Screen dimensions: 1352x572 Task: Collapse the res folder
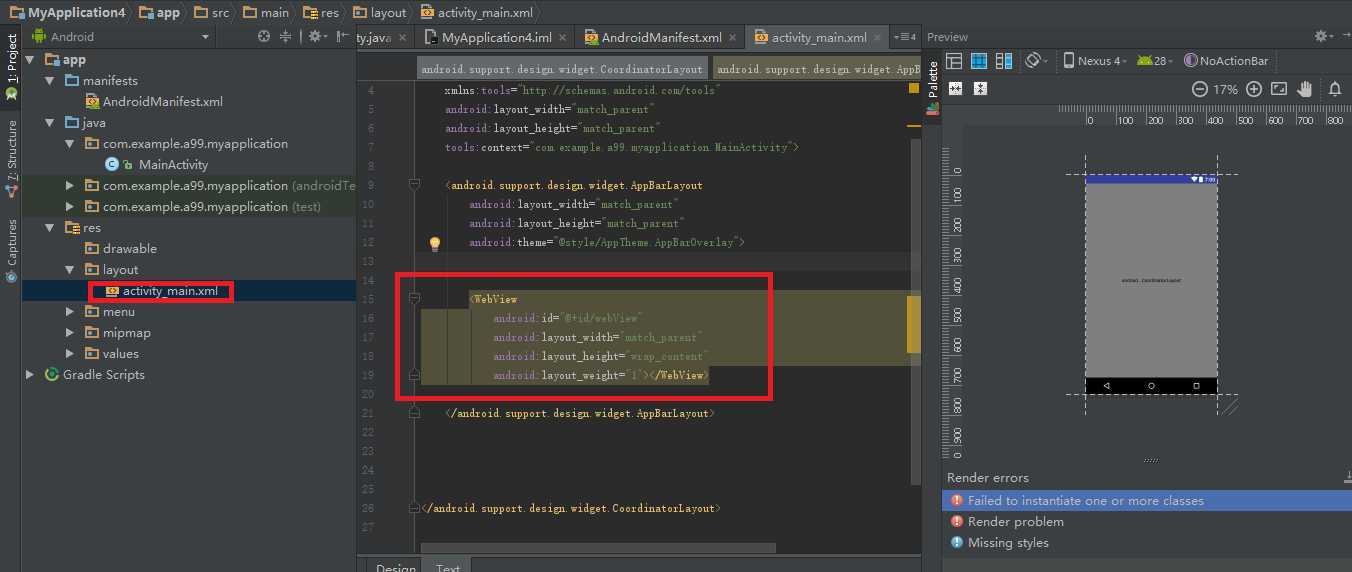tap(50, 227)
